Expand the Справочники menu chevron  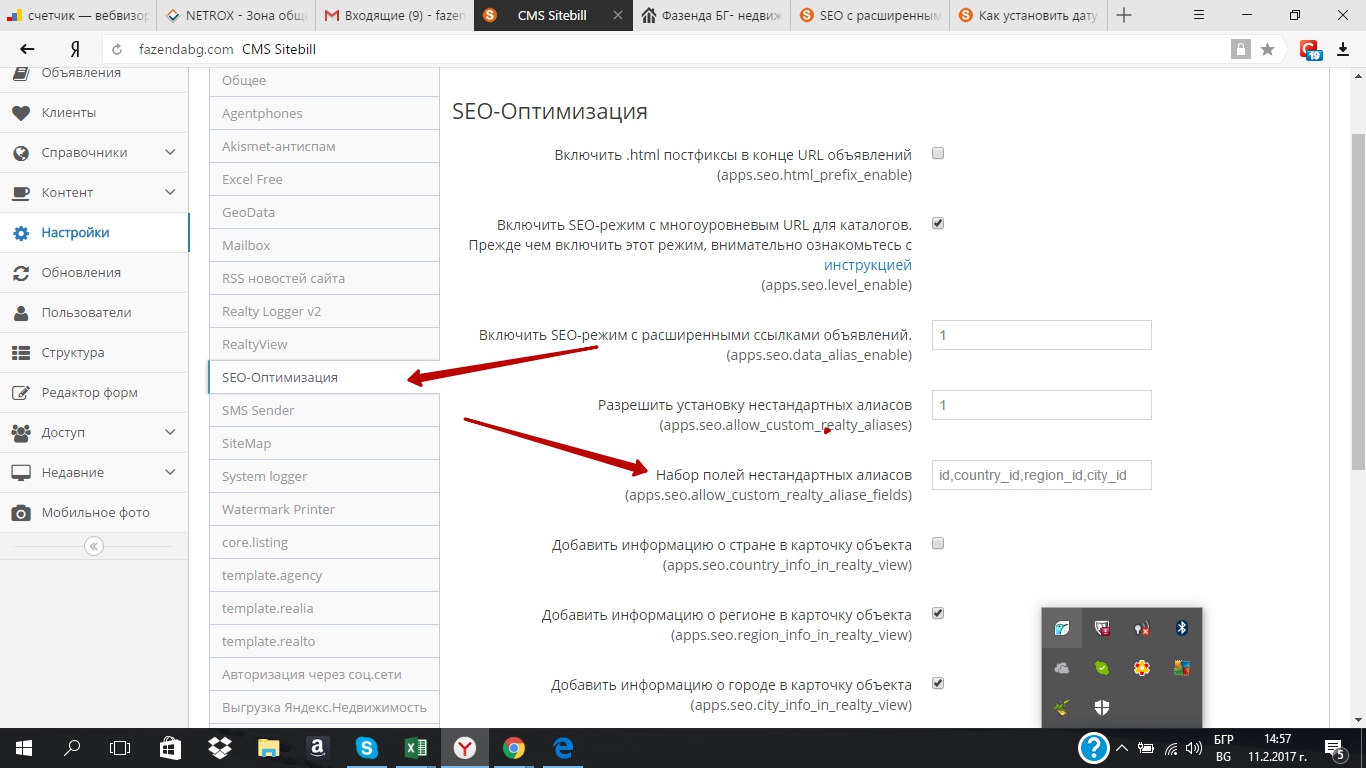coord(170,153)
